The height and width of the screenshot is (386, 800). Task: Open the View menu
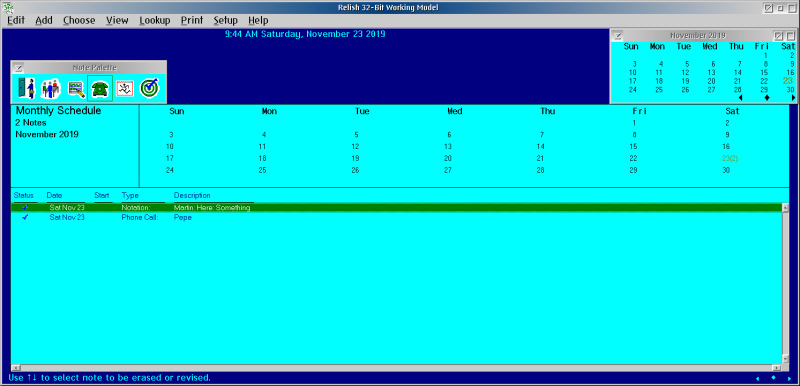click(117, 20)
